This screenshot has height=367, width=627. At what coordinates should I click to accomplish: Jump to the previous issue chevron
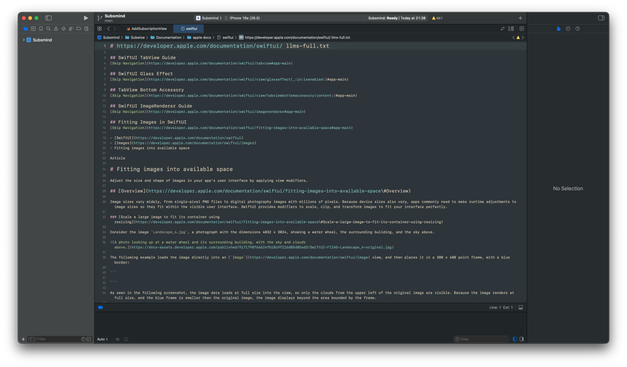click(513, 38)
